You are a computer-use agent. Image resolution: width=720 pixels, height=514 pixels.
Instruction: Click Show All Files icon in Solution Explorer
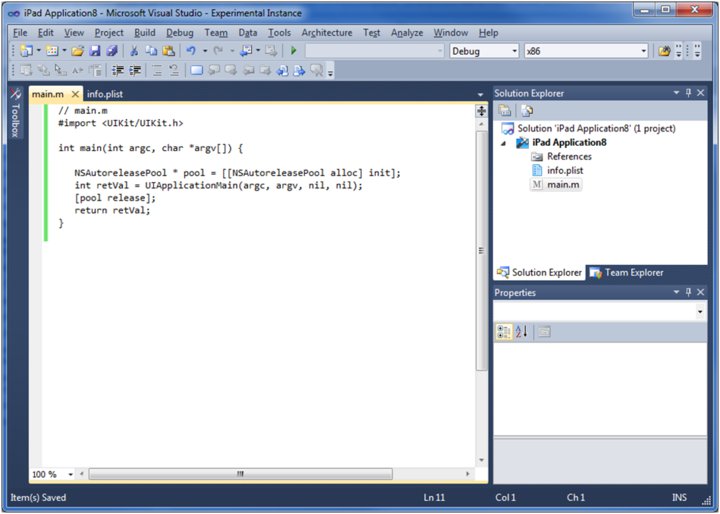527,111
